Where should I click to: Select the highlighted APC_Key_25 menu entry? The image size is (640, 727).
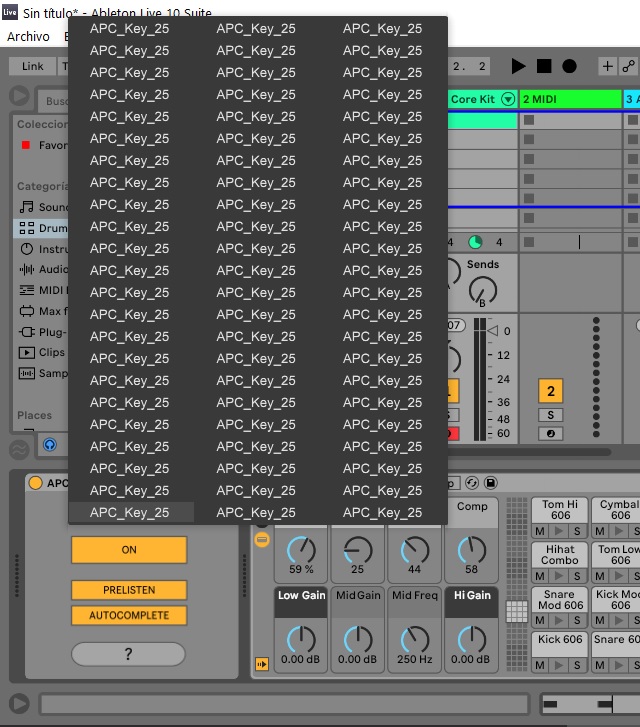coord(131,512)
